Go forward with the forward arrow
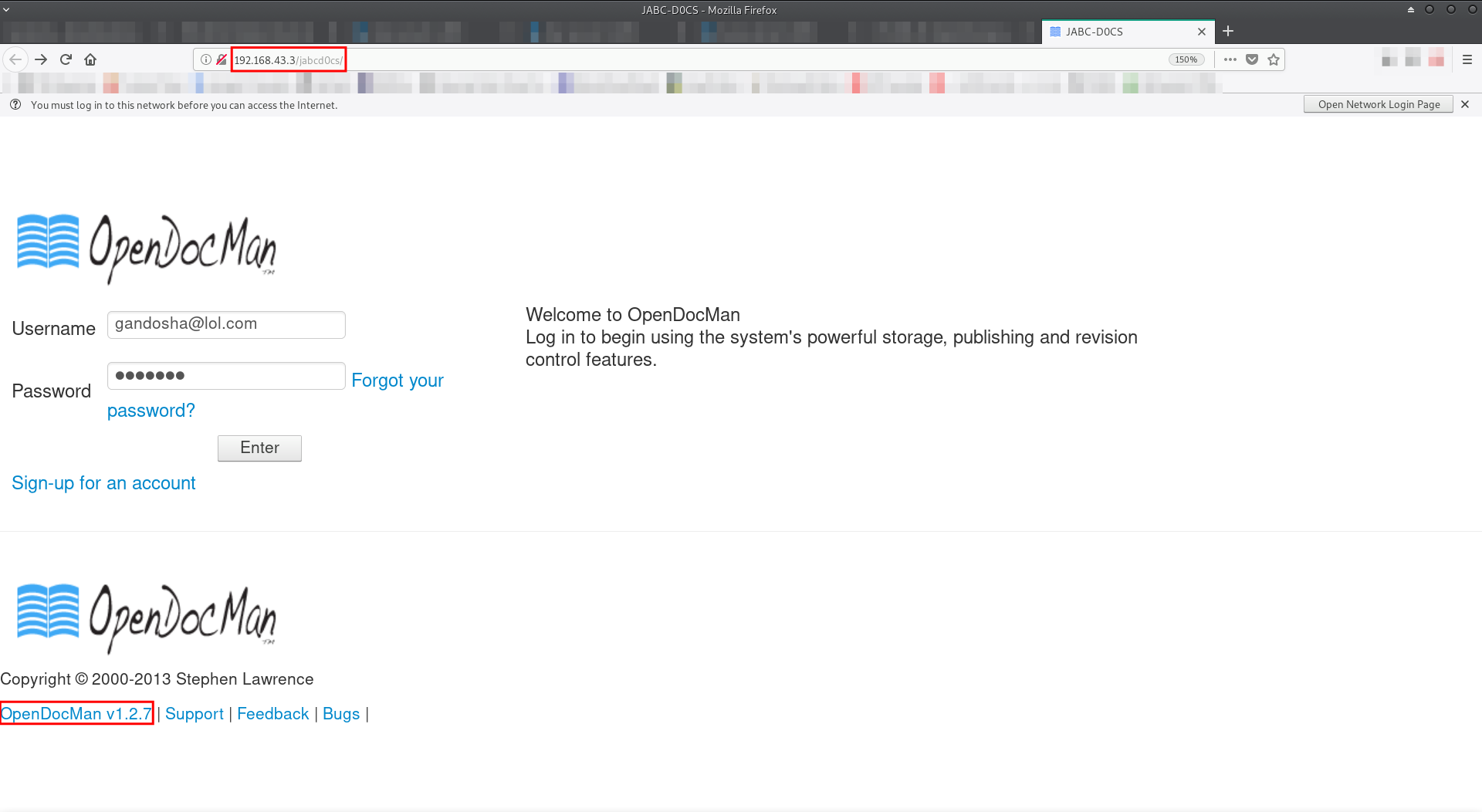1482x812 pixels. pyautogui.click(x=41, y=59)
